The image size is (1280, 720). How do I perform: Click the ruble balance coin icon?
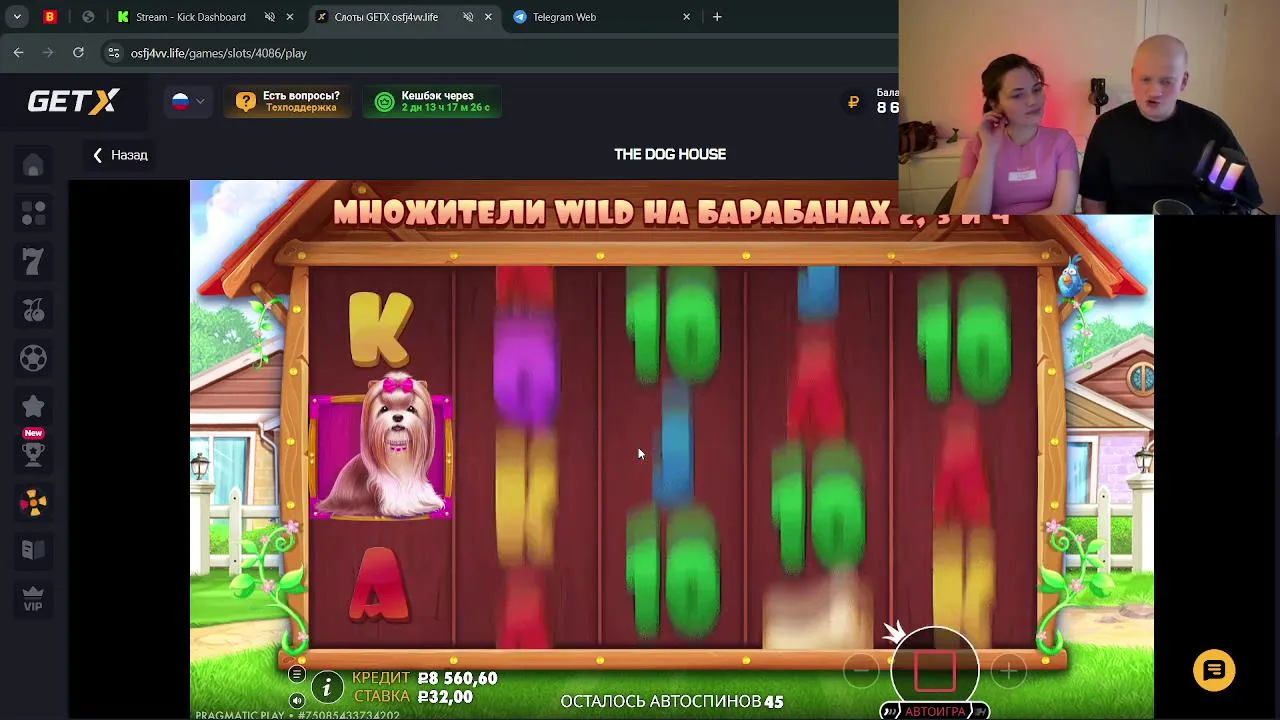[854, 102]
